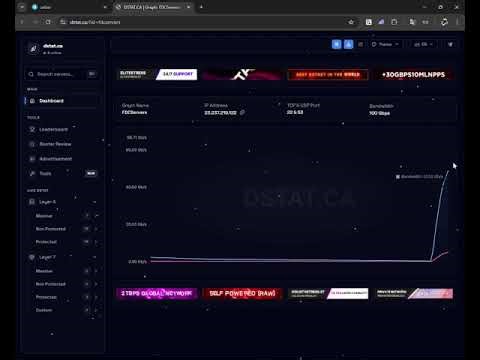
Task: Expand Protected under Layer 7
Action: [x=96, y=297]
